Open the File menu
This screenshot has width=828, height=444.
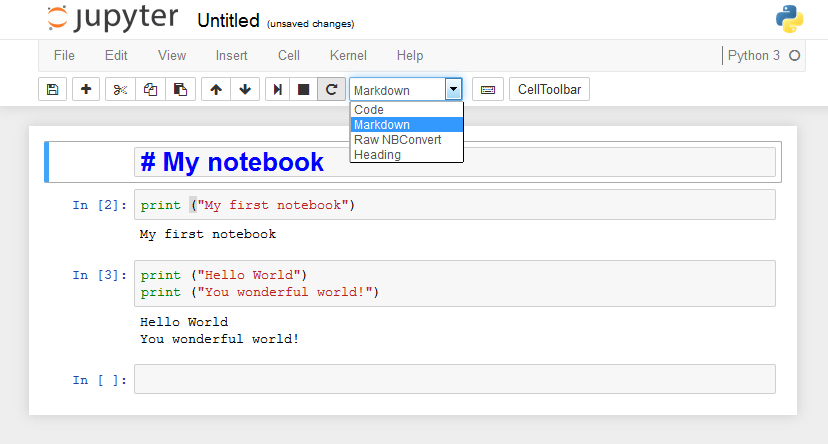[64, 55]
